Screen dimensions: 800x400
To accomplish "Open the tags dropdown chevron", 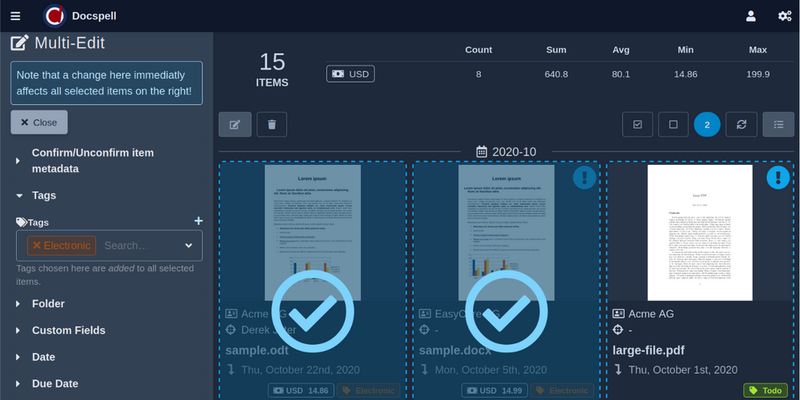I will pyautogui.click(x=188, y=245).
